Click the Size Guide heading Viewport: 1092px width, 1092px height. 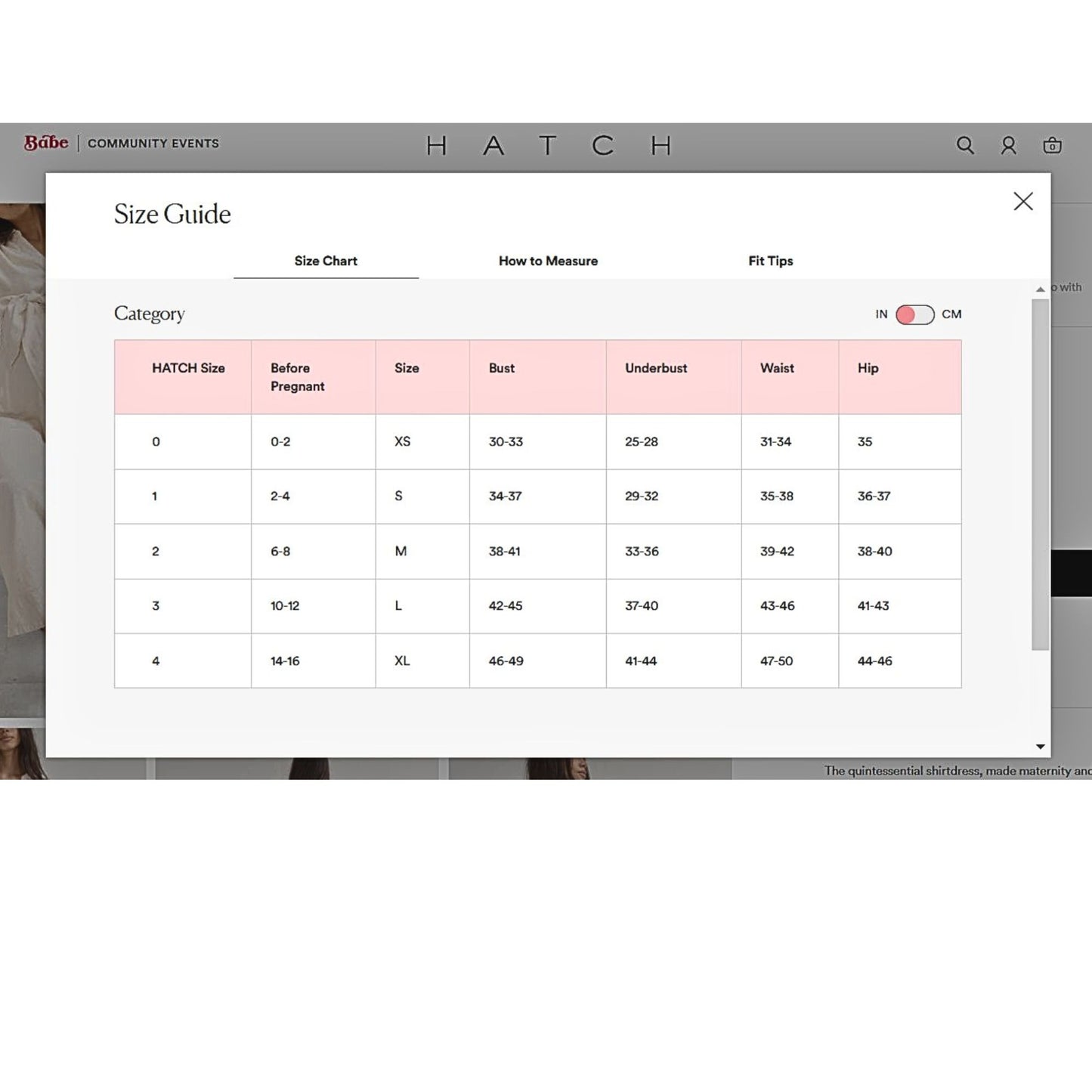point(172,215)
